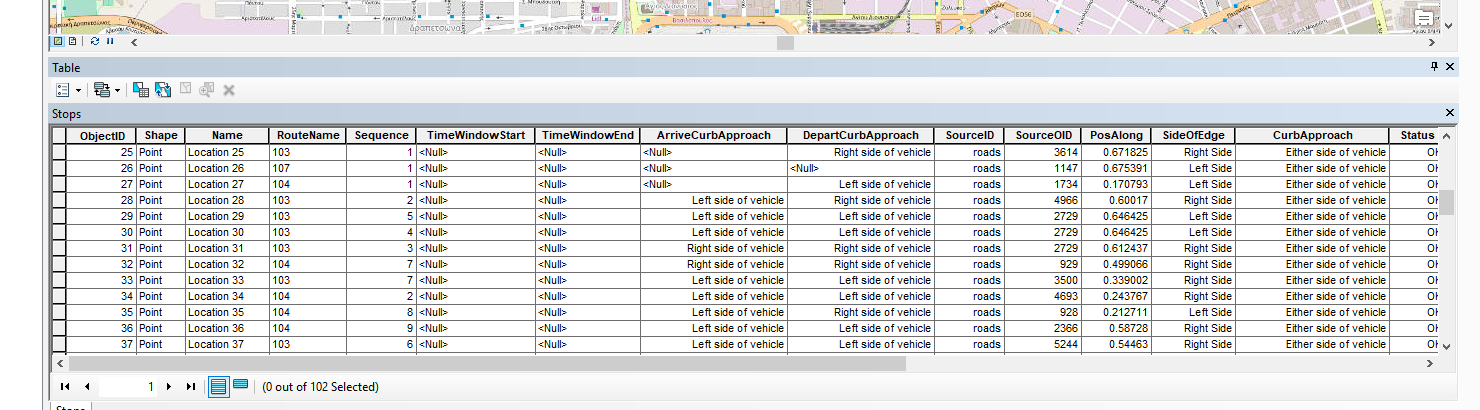Open Related Tables tool

pyautogui.click(x=101, y=90)
